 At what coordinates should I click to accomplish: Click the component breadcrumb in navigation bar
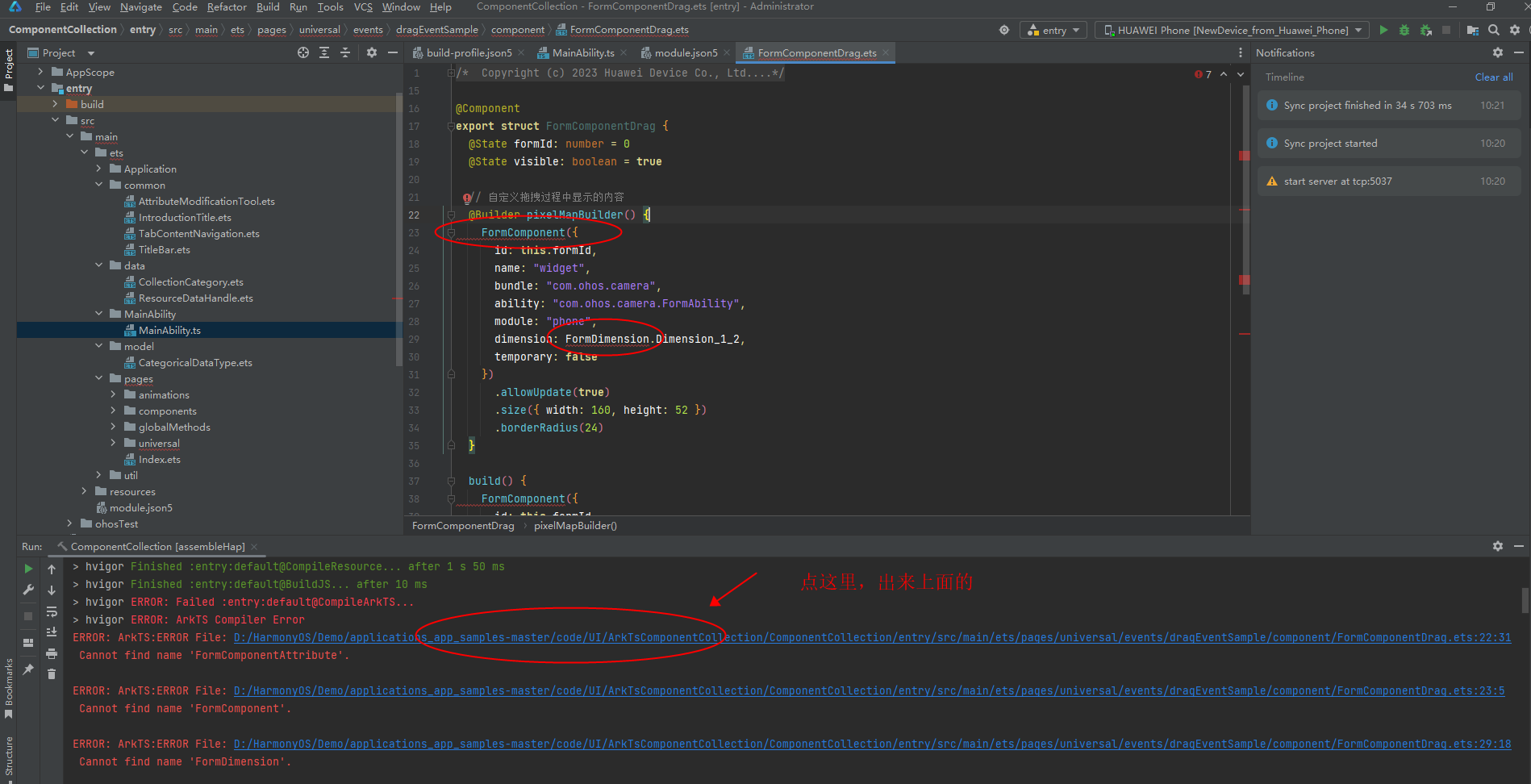click(x=518, y=30)
